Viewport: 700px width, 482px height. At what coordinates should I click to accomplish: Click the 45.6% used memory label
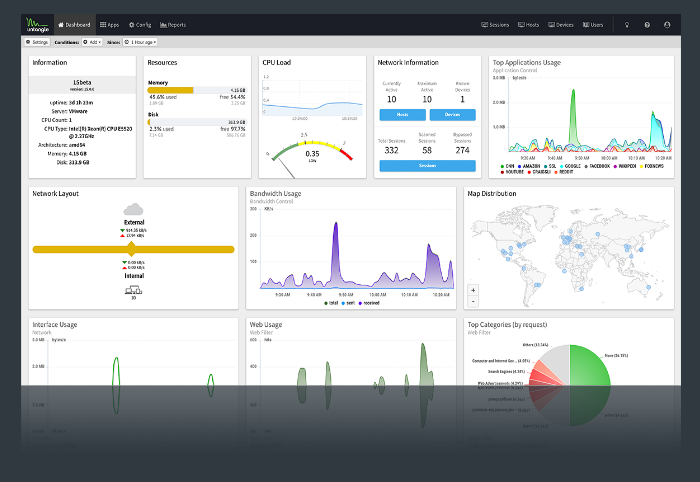pyautogui.click(x=163, y=97)
